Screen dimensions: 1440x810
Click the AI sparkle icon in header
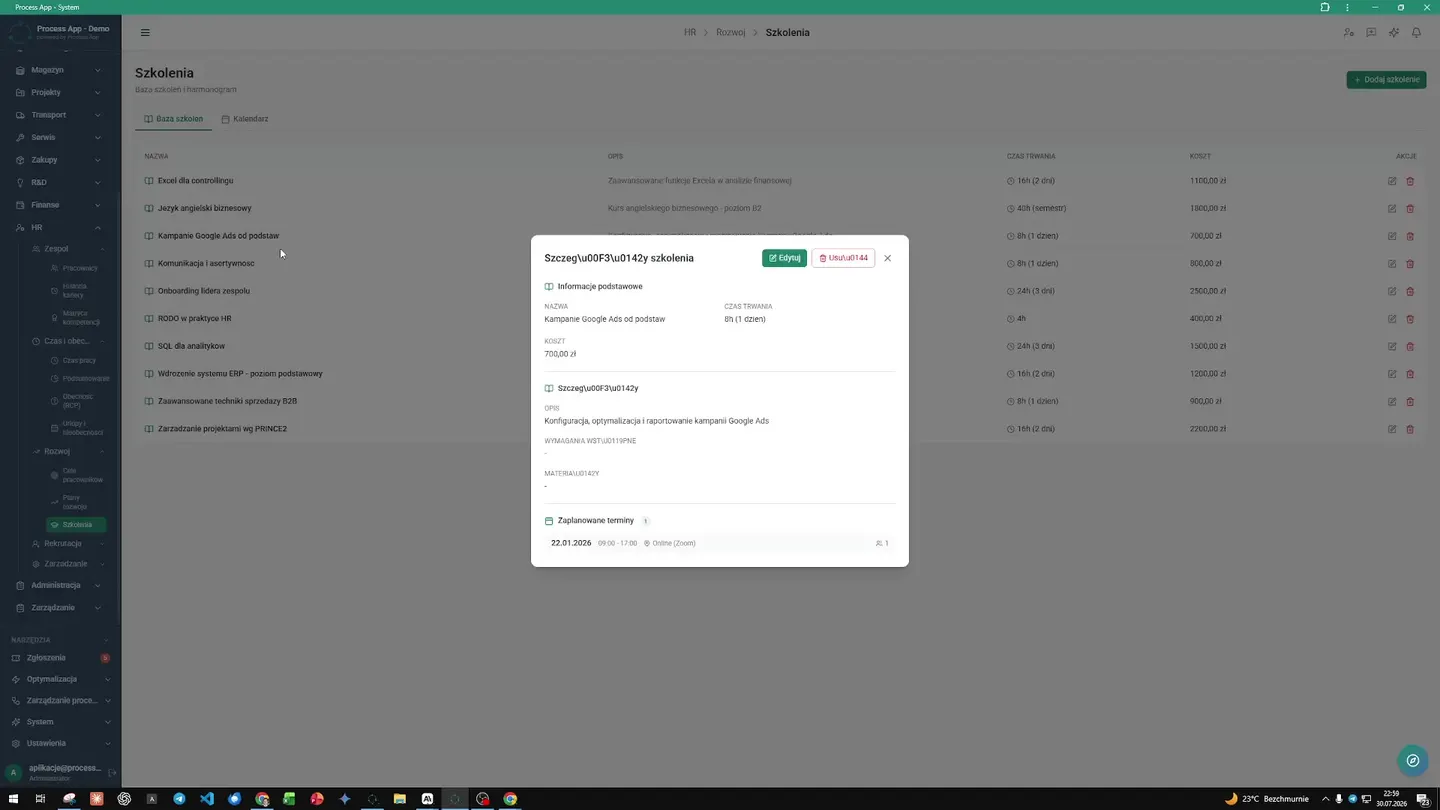(x=1394, y=32)
